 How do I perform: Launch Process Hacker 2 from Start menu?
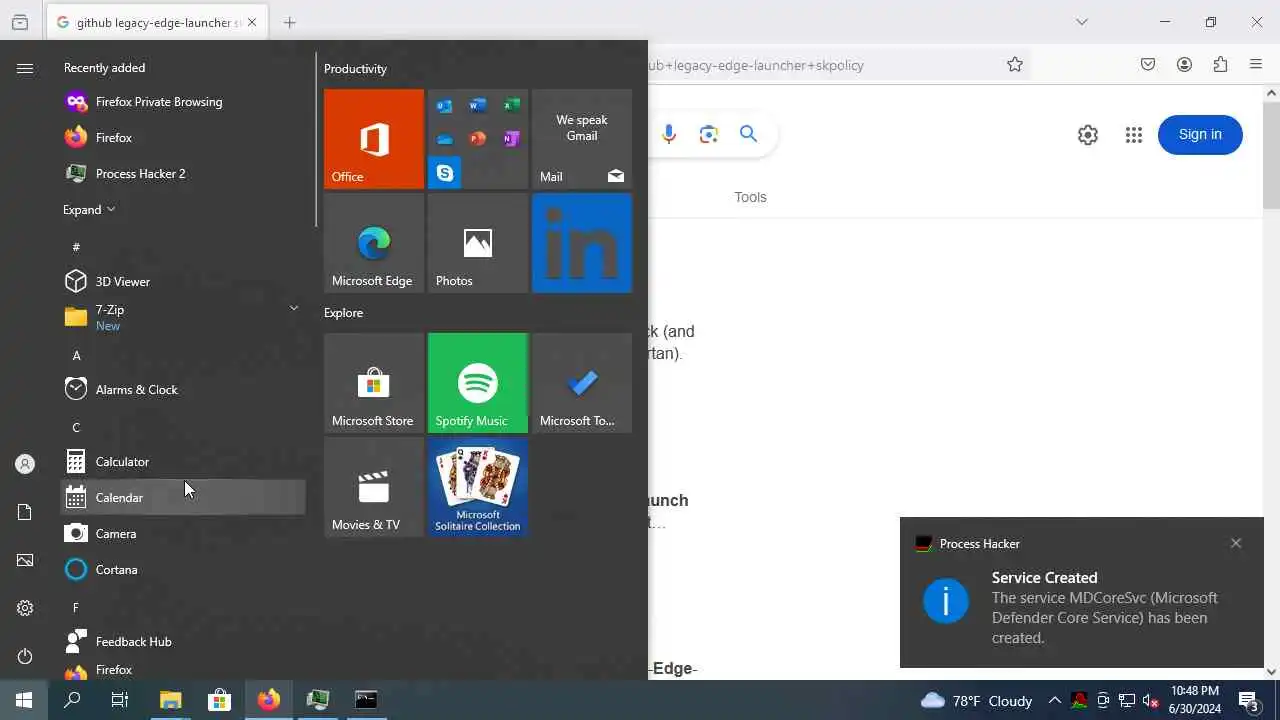(x=183, y=174)
